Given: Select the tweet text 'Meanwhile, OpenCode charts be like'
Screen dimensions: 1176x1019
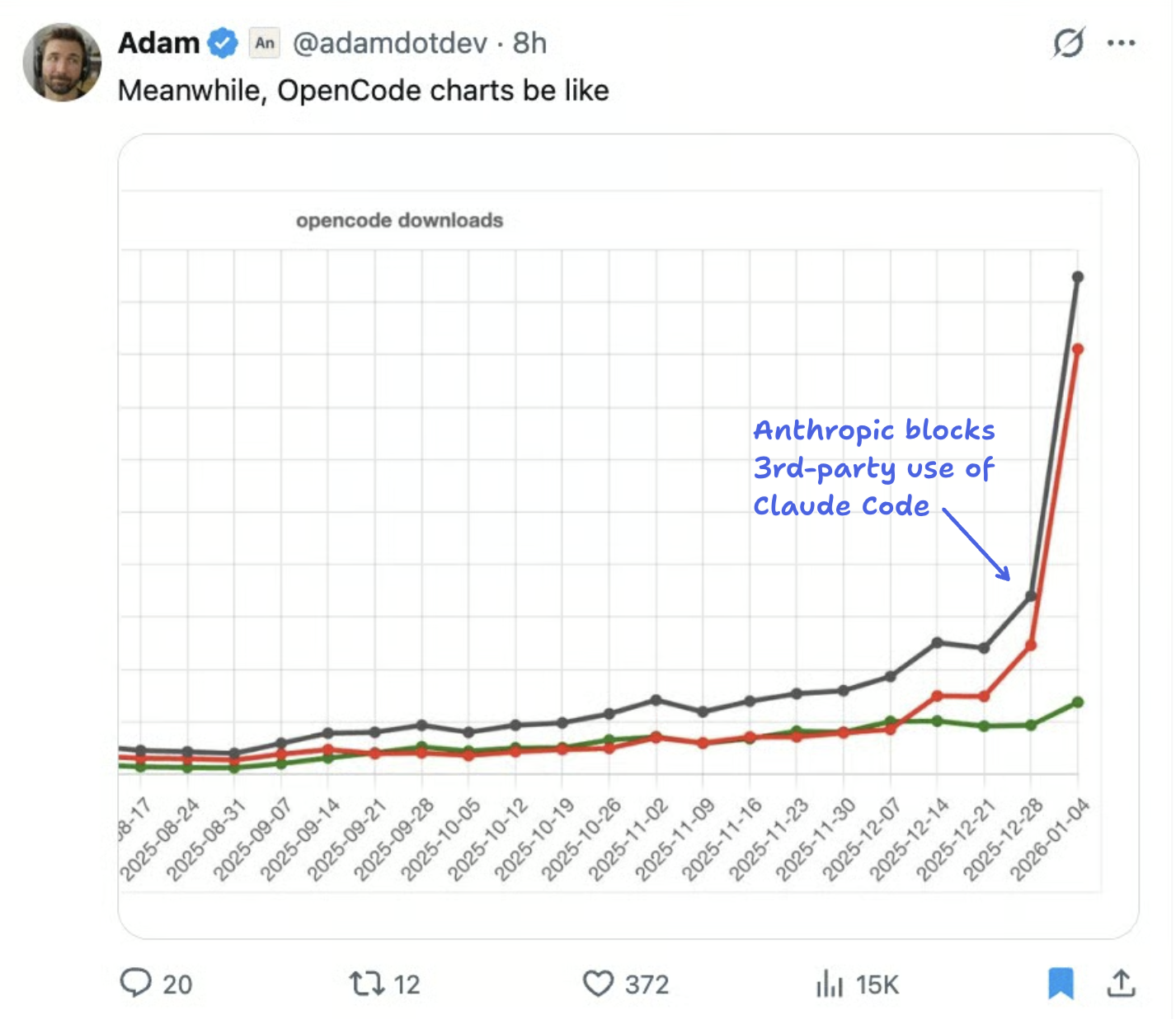Looking at the screenshot, I should 364,91.
